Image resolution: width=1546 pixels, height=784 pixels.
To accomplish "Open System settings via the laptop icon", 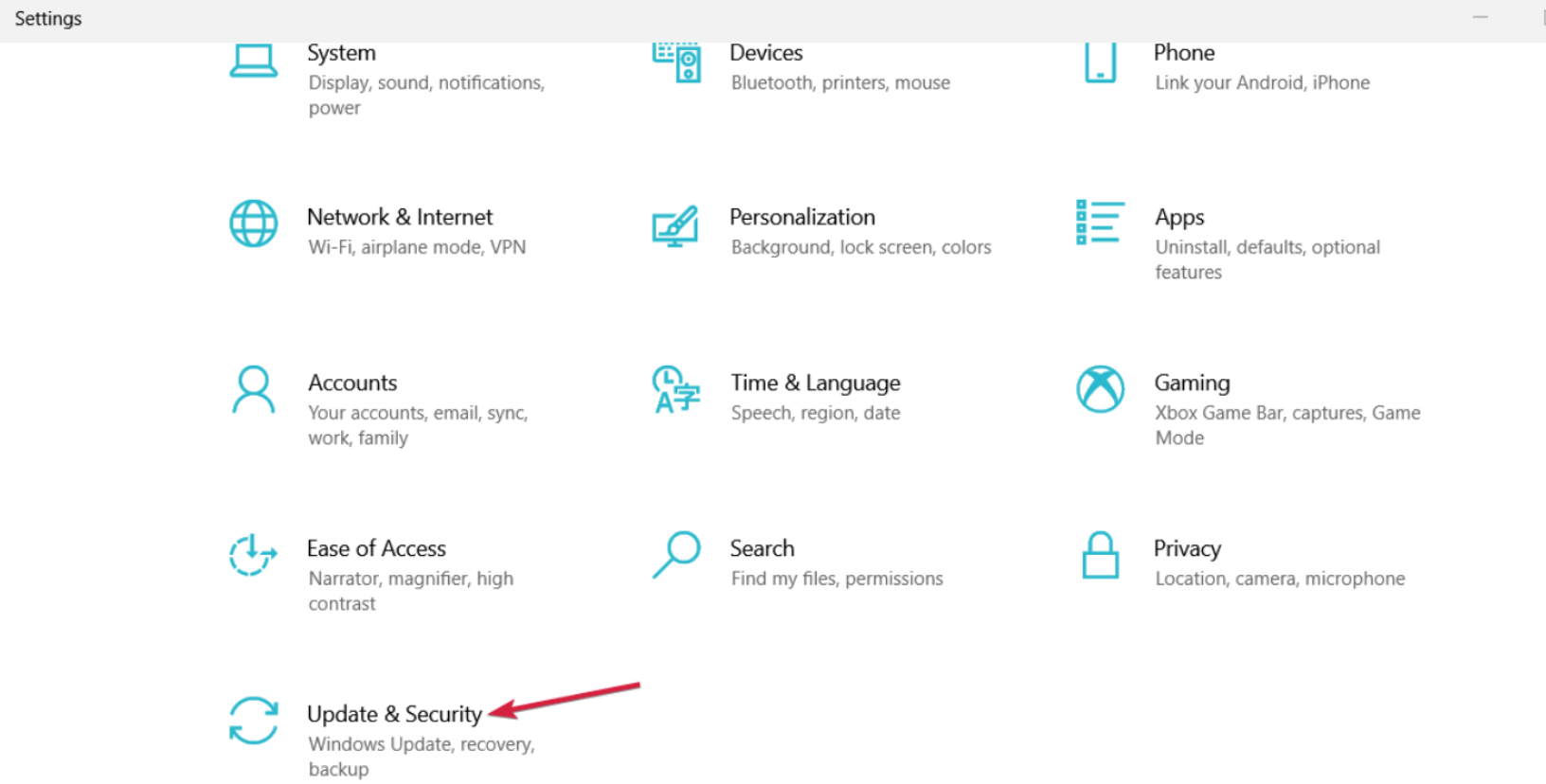I will coord(253,59).
